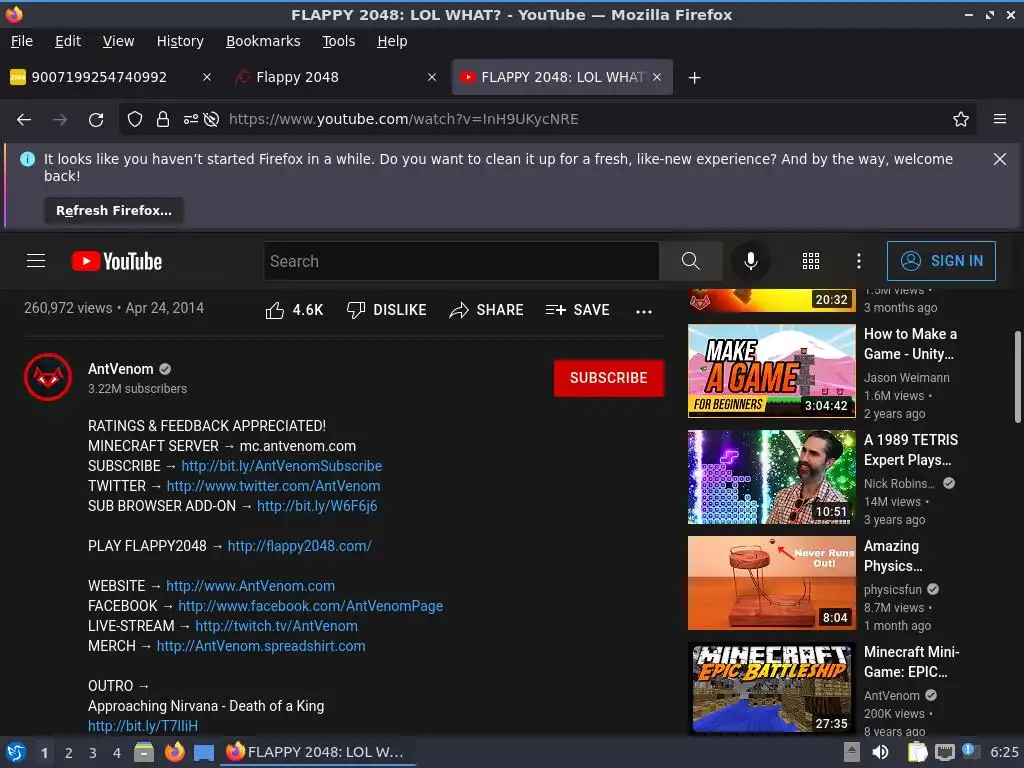Open SHARE options for the video

tap(487, 310)
